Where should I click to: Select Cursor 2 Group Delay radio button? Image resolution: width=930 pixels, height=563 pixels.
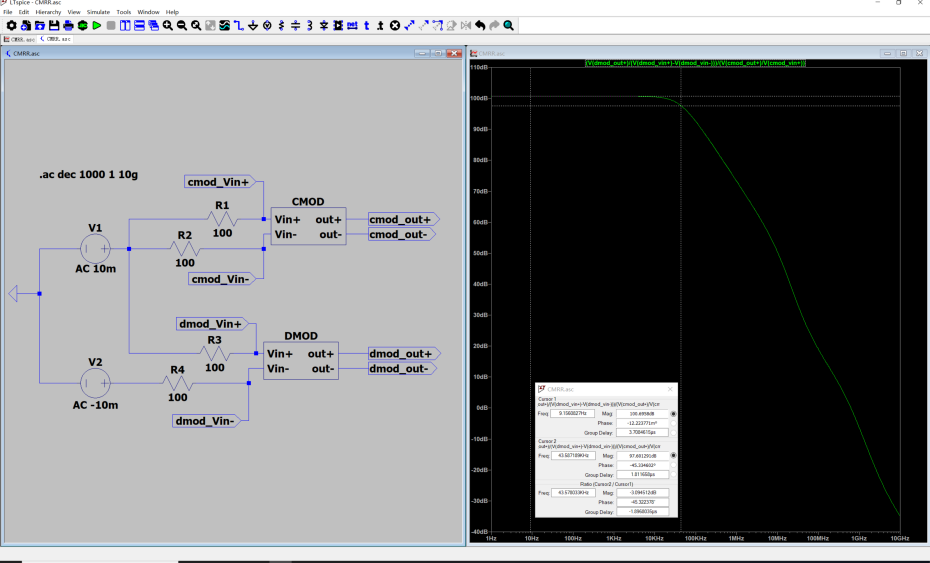[673, 475]
